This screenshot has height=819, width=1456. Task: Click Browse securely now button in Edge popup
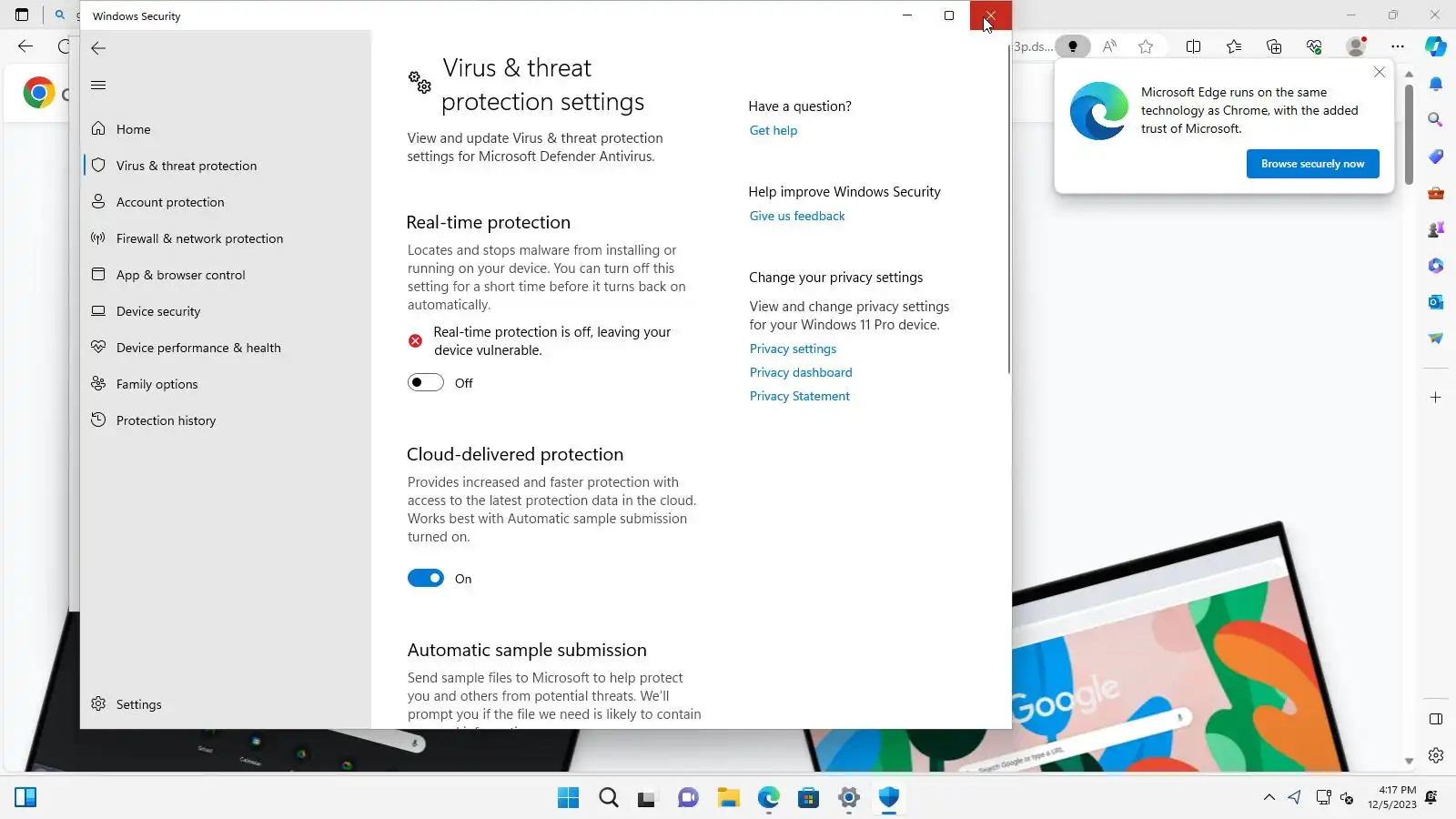(x=1312, y=164)
